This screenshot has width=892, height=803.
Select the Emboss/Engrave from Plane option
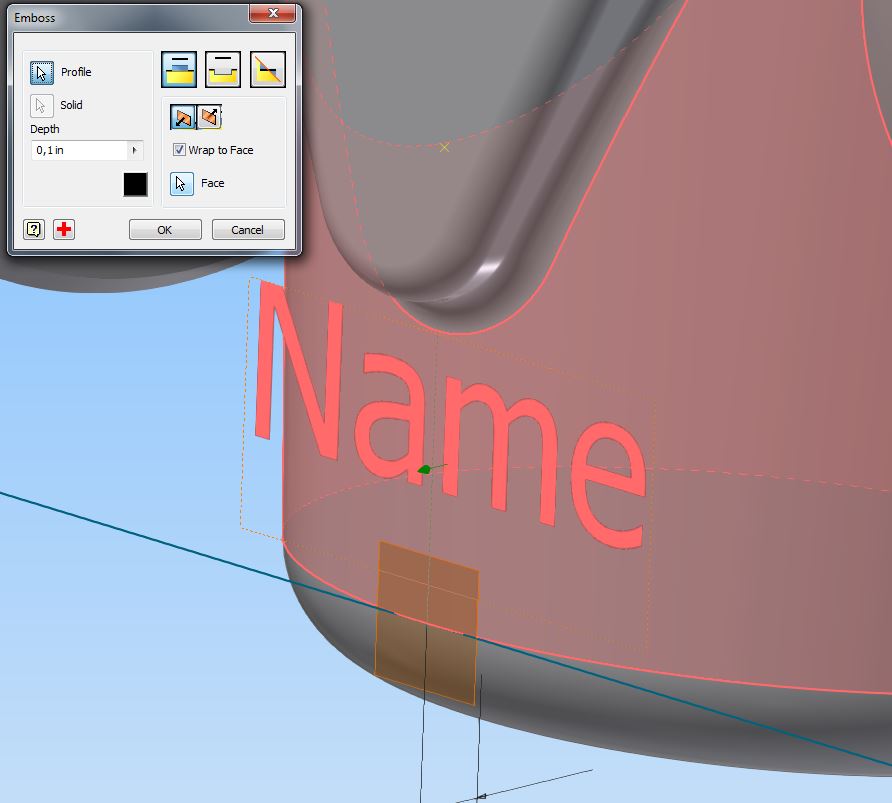tap(266, 68)
